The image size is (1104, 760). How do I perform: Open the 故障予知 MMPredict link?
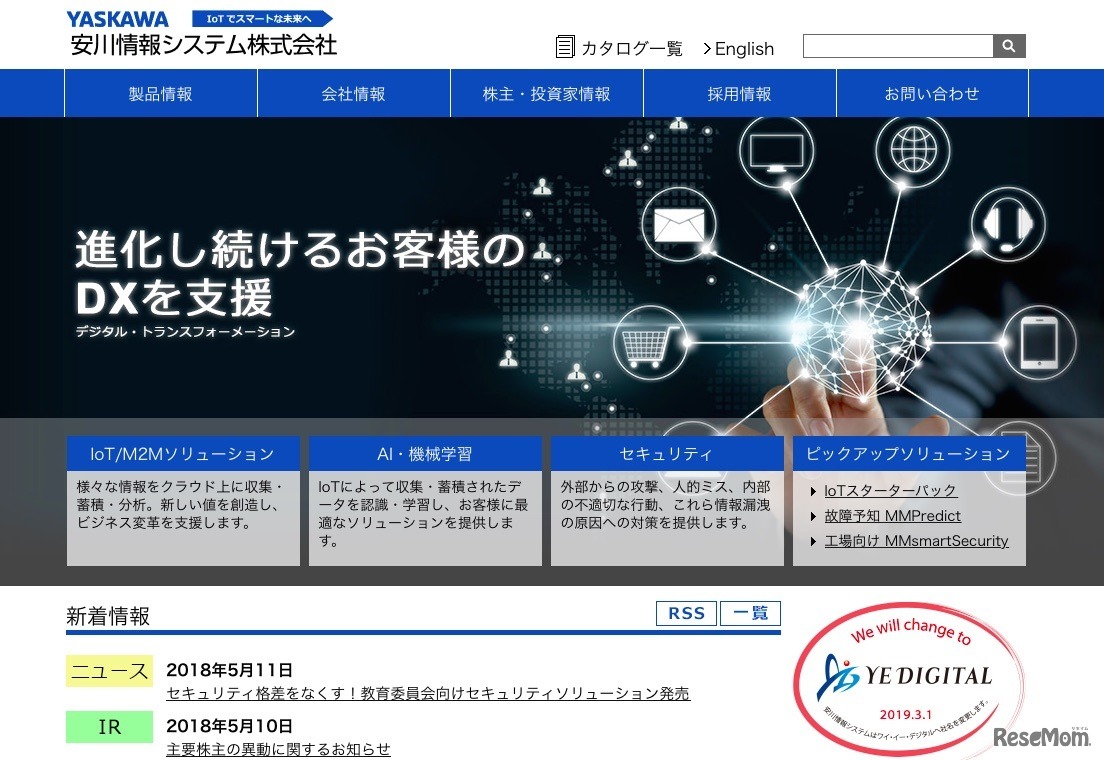coord(892,516)
